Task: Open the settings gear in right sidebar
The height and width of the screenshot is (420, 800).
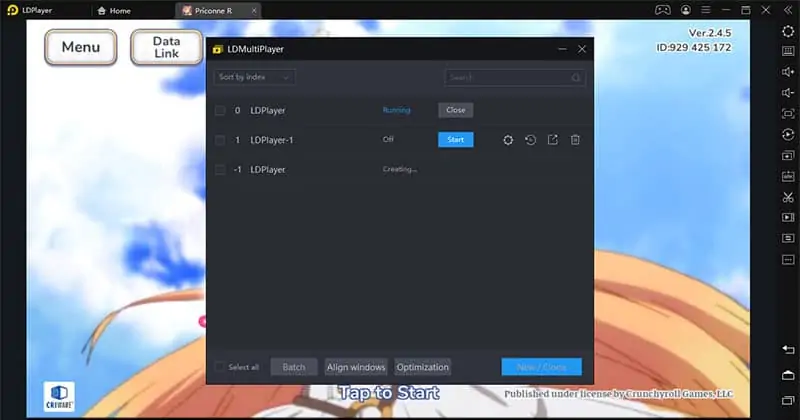Action: pos(788,31)
